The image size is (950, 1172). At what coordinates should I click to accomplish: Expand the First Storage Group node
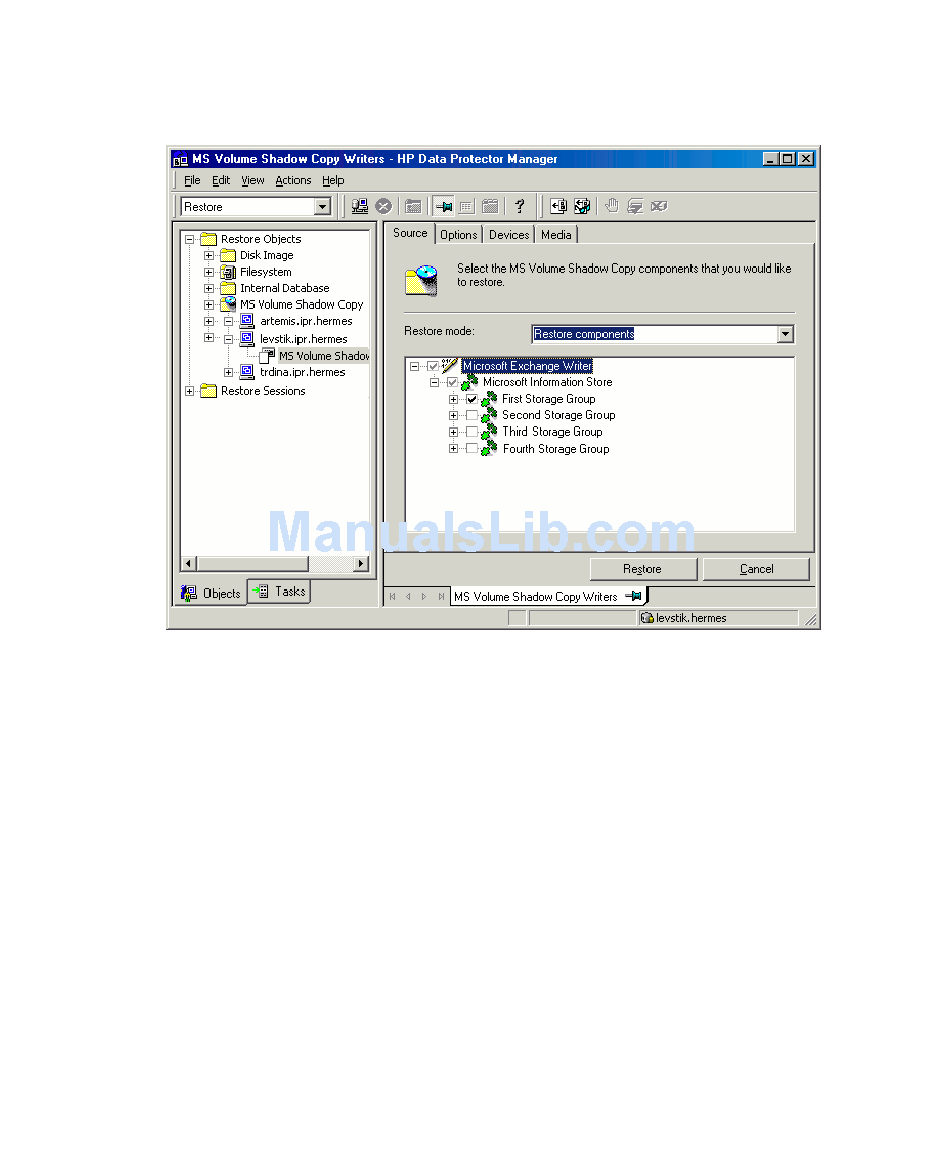pos(454,399)
